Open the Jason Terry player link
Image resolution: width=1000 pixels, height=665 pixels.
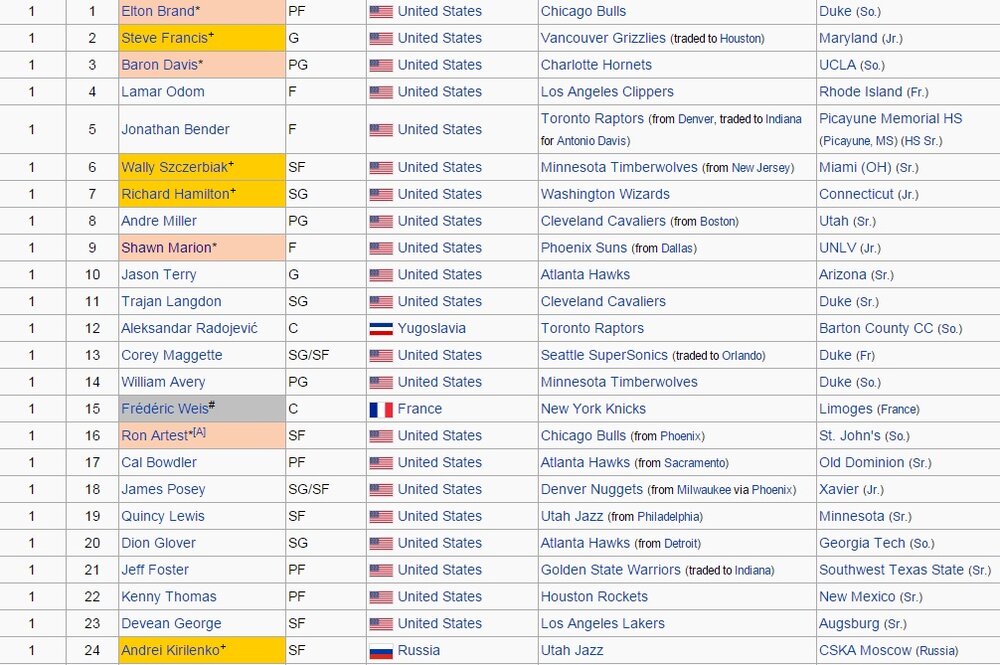click(x=159, y=274)
